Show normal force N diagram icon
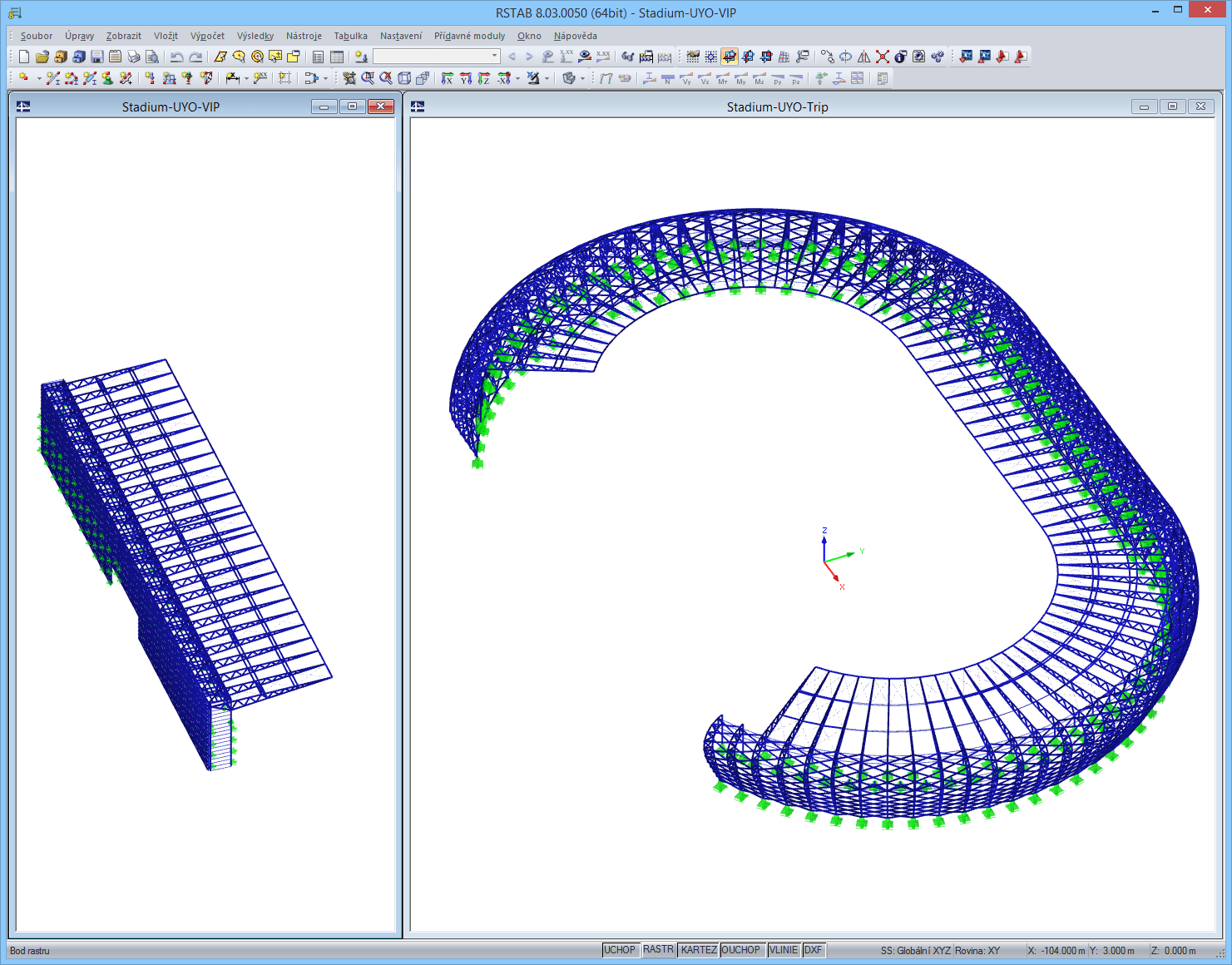This screenshot has width=1232, height=965. click(667, 80)
